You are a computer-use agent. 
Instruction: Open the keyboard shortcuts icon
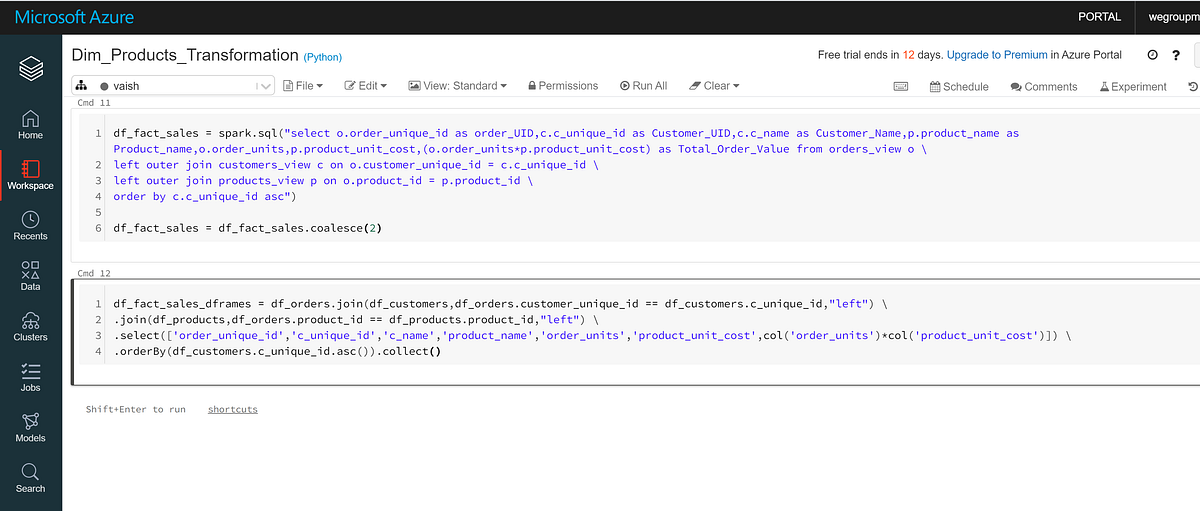click(x=901, y=86)
